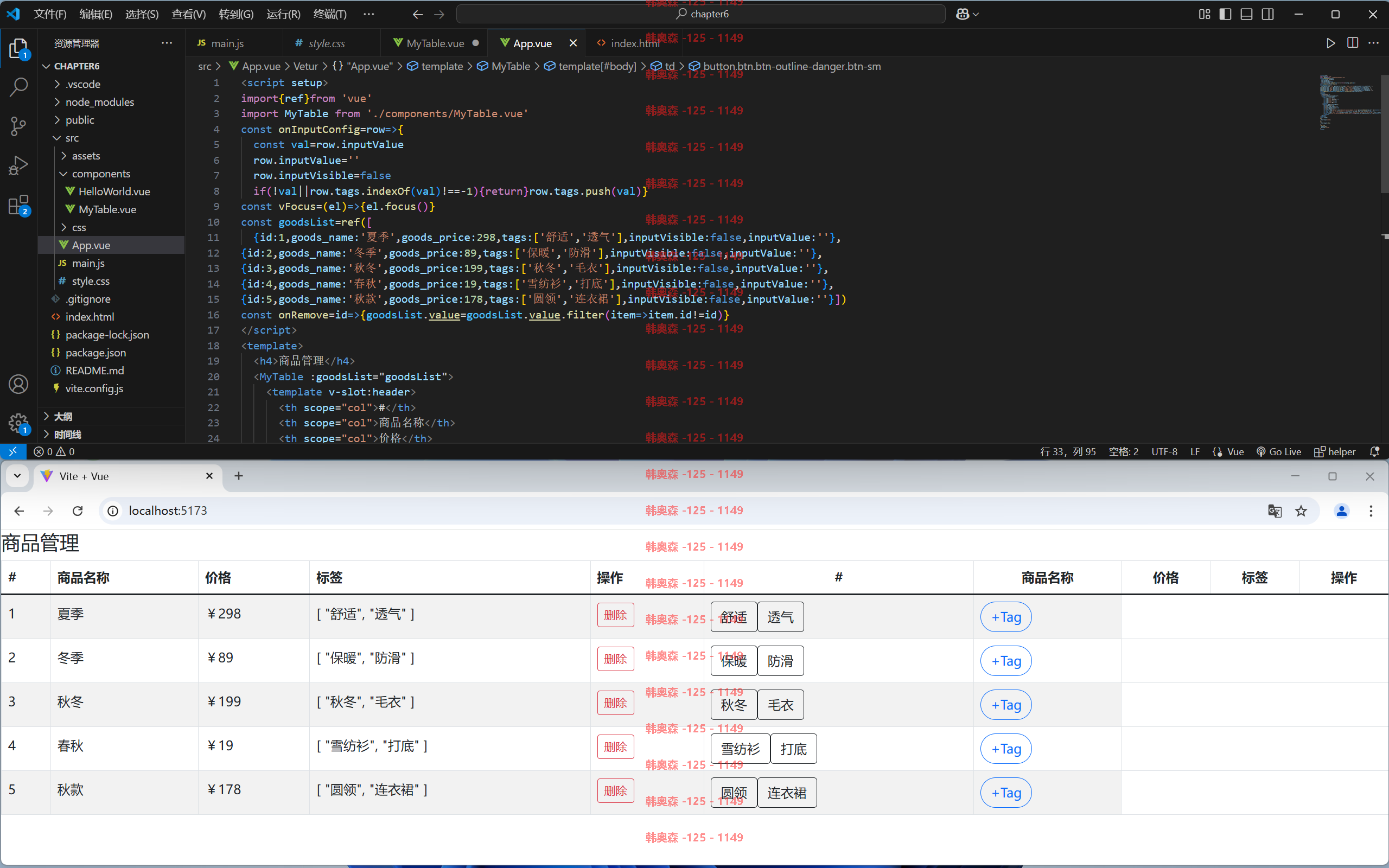Image resolution: width=1389 pixels, height=868 pixels.
Task: Open the Search view in activity bar
Action: pyautogui.click(x=18, y=87)
